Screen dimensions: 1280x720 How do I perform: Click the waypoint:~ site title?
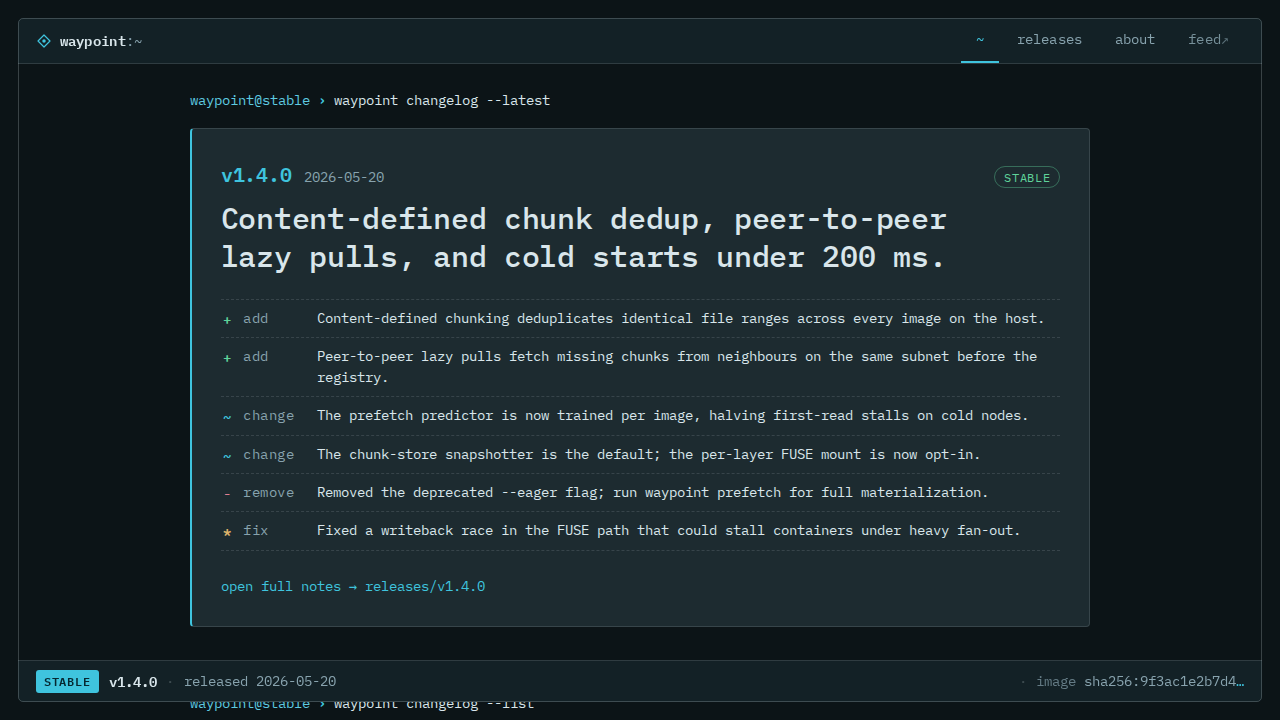pyautogui.click(x=101, y=41)
